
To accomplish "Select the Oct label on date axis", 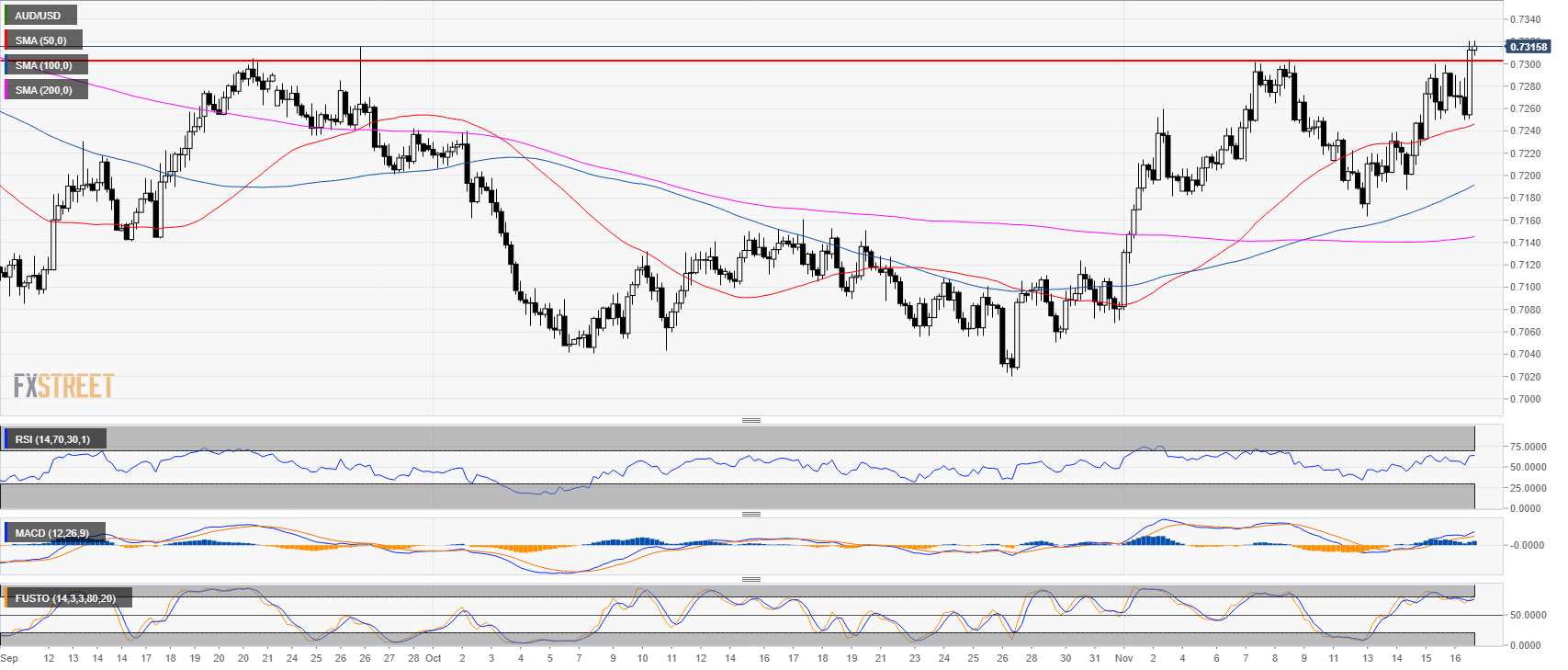I will click(x=434, y=658).
